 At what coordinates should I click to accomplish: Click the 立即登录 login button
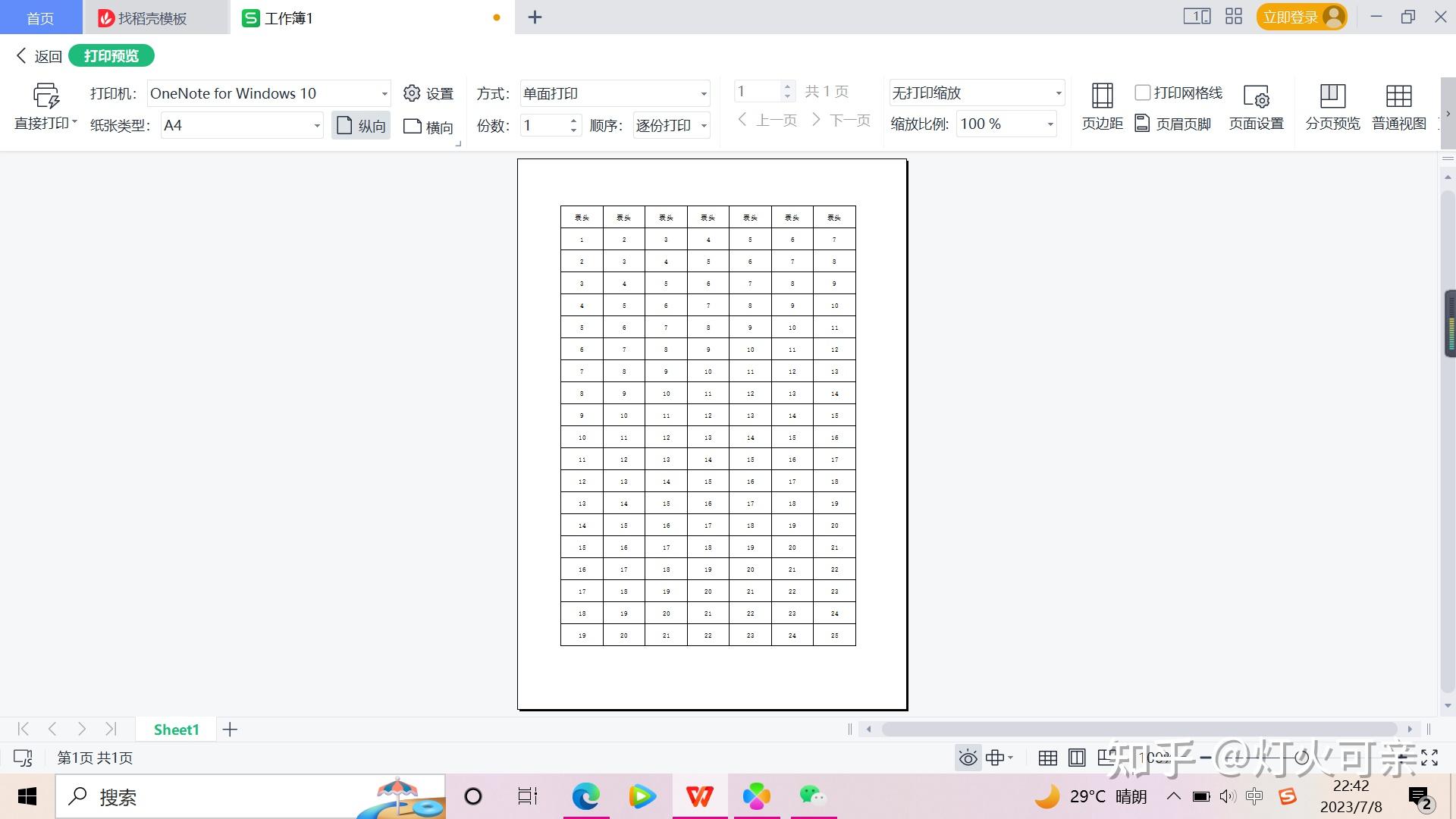(x=1291, y=17)
